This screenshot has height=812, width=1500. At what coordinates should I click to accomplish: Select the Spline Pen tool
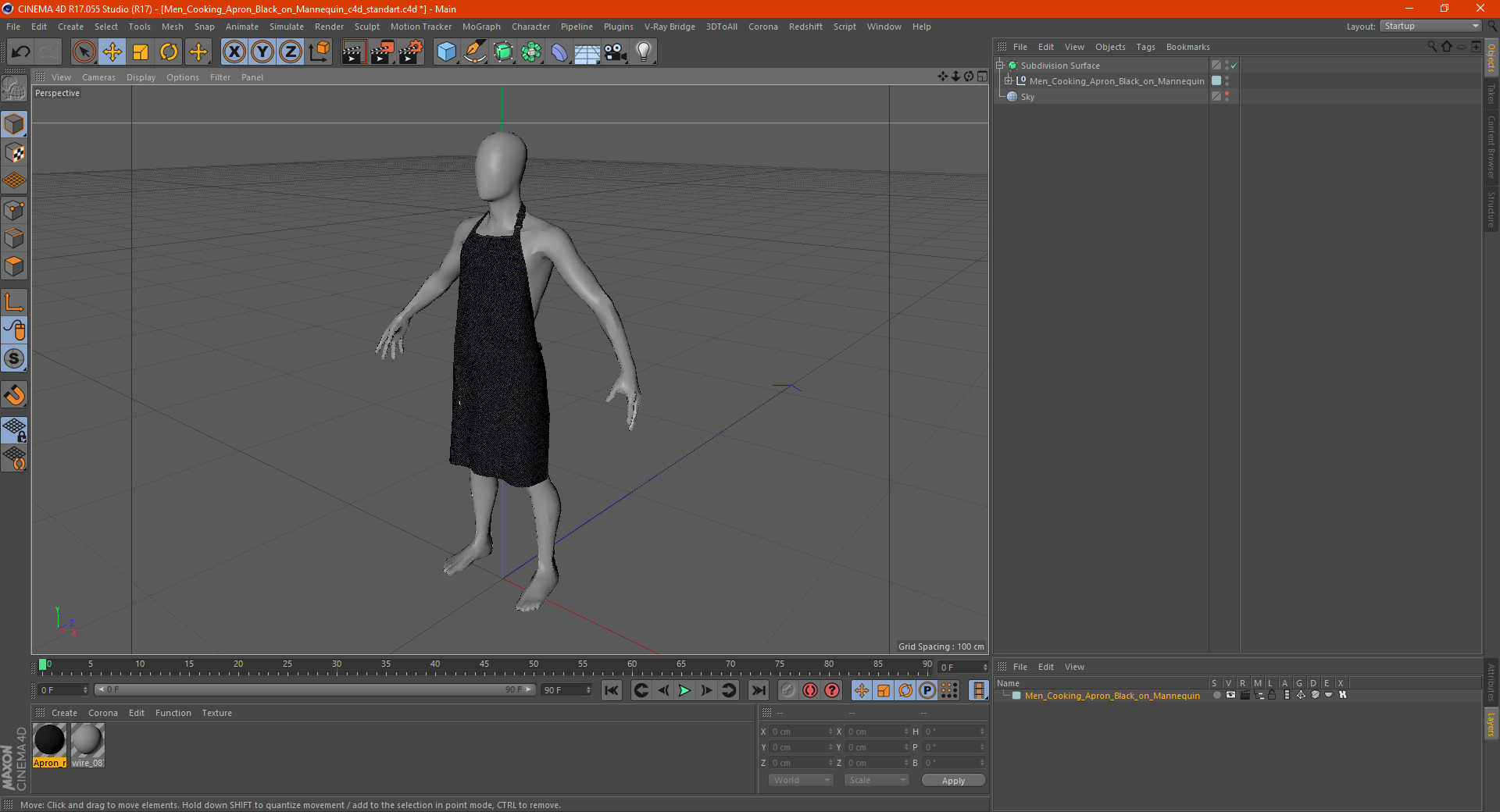point(475,52)
